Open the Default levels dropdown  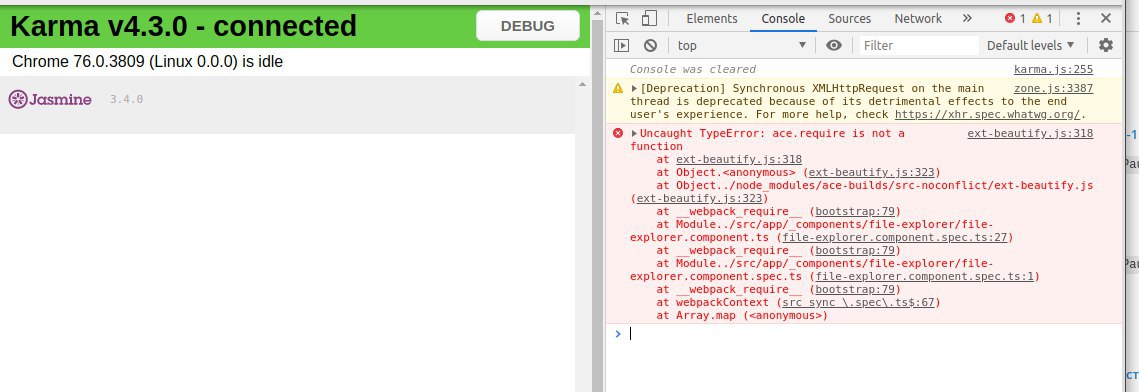pos(1030,45)
